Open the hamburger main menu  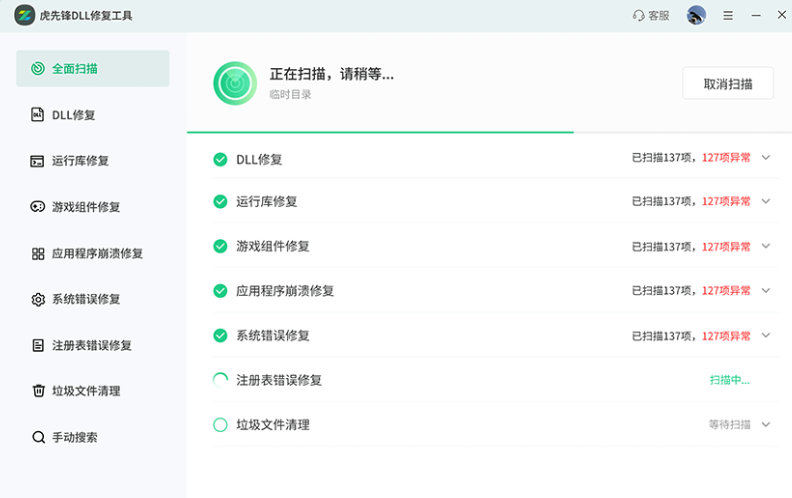(728, 16)
